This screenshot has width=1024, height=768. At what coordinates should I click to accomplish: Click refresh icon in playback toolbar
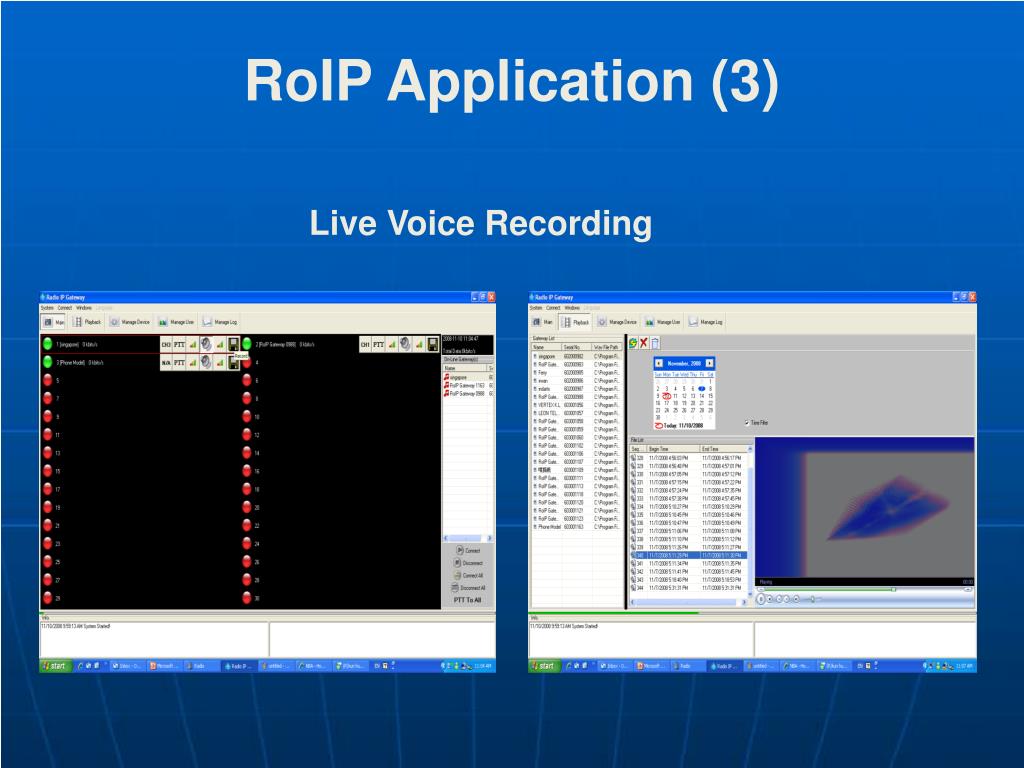coord(633,343)
